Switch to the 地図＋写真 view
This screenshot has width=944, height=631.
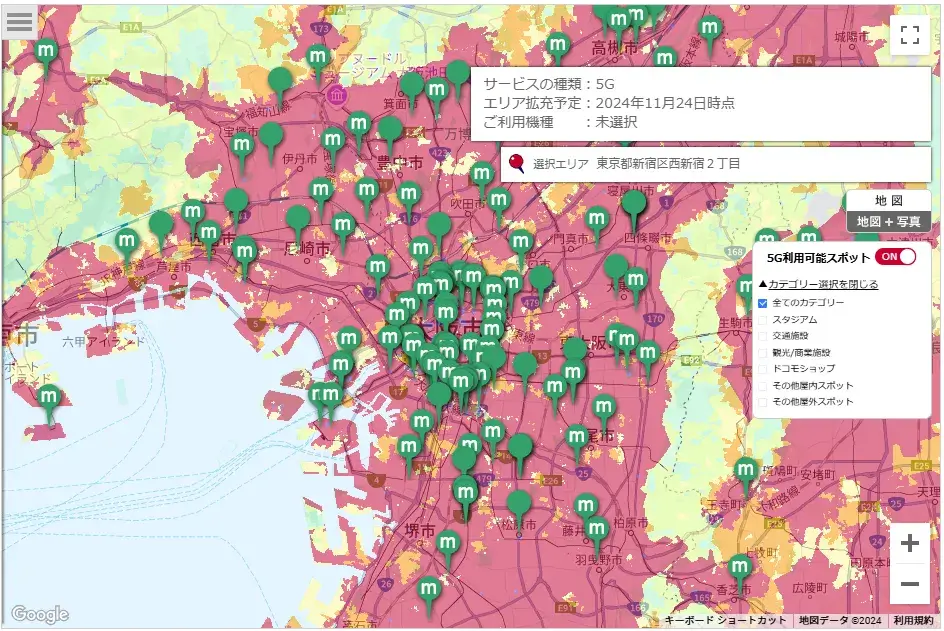click(x=889, y=222)
